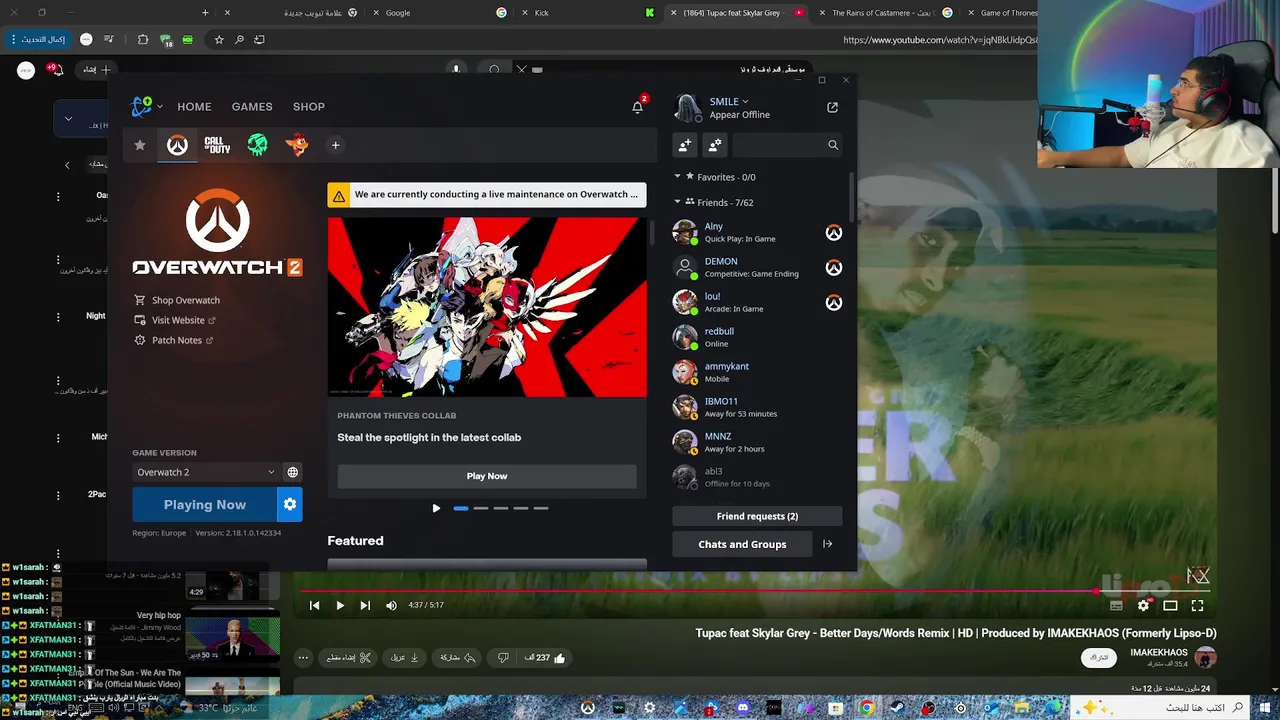
Task: Click Overwatch icon next to Alny
Action: coord(834,233)
